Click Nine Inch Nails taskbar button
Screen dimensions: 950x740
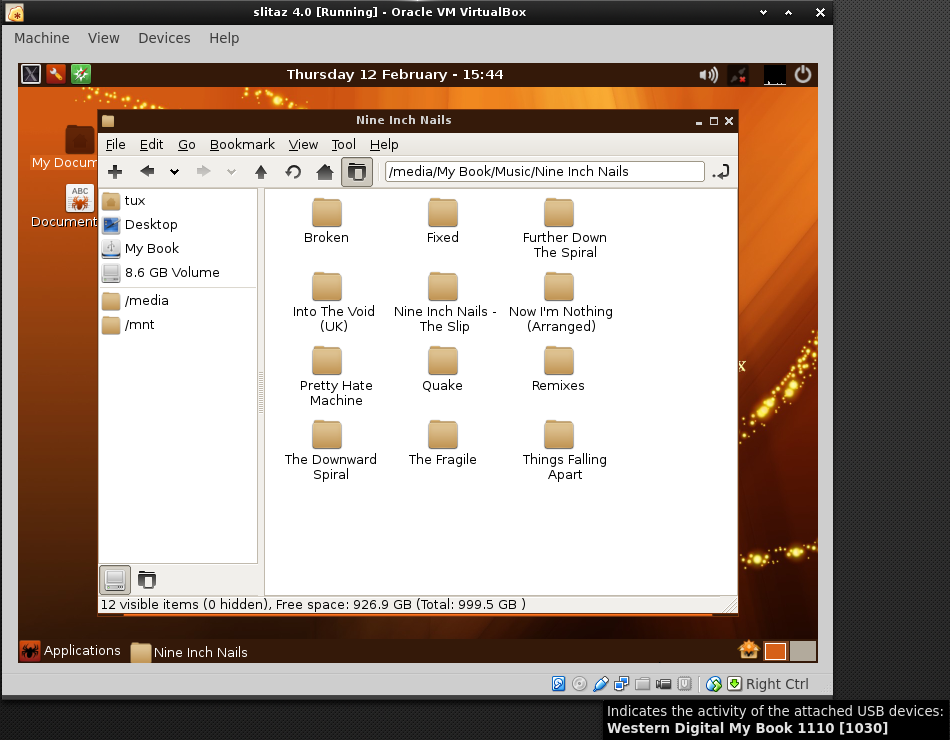click(x=189, y=652)
